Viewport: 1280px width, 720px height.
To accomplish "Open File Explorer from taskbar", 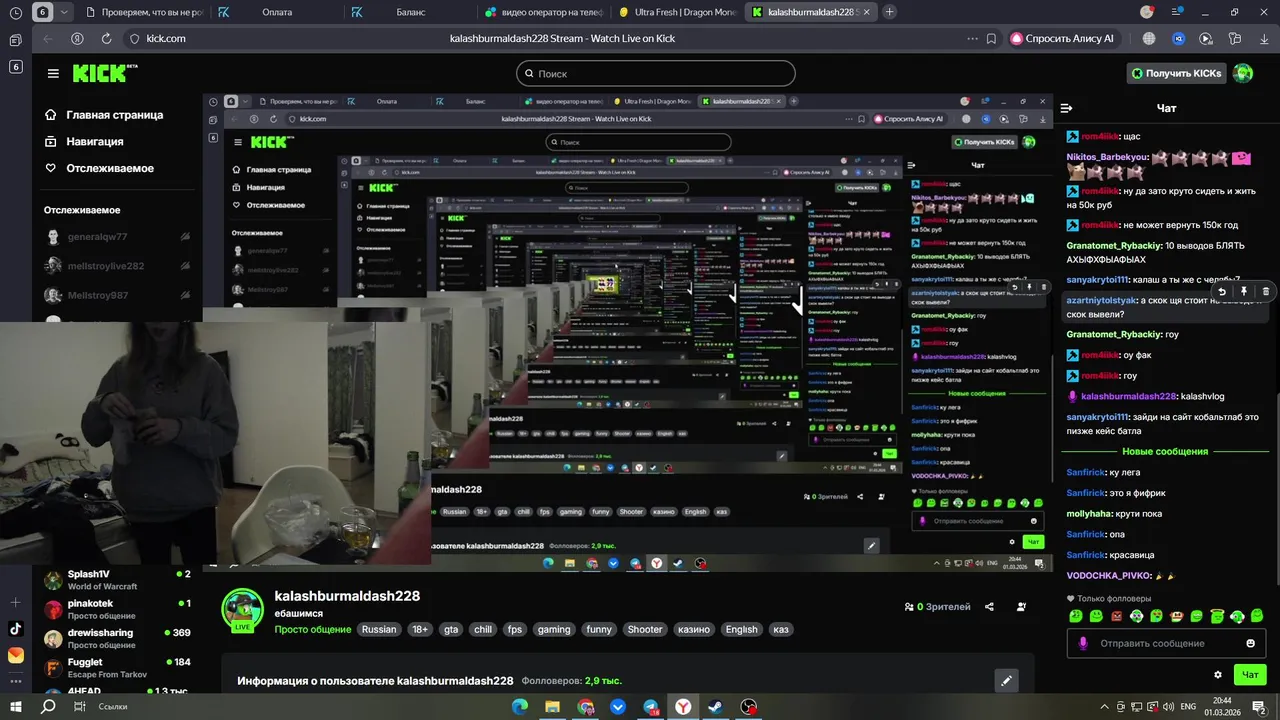I will coord(552,706).
